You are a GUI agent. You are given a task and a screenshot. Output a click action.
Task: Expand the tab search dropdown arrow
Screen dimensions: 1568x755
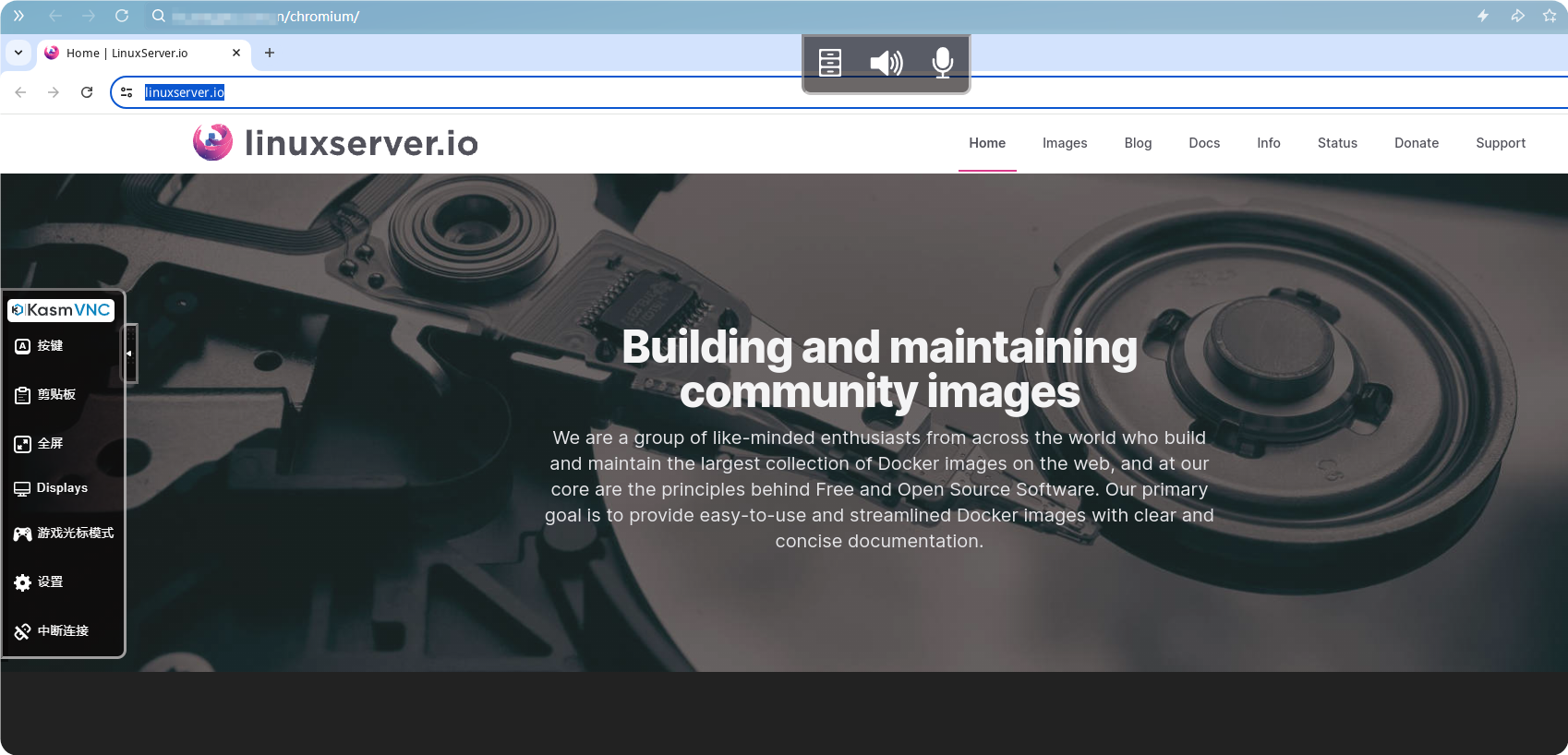pos(18,53)
